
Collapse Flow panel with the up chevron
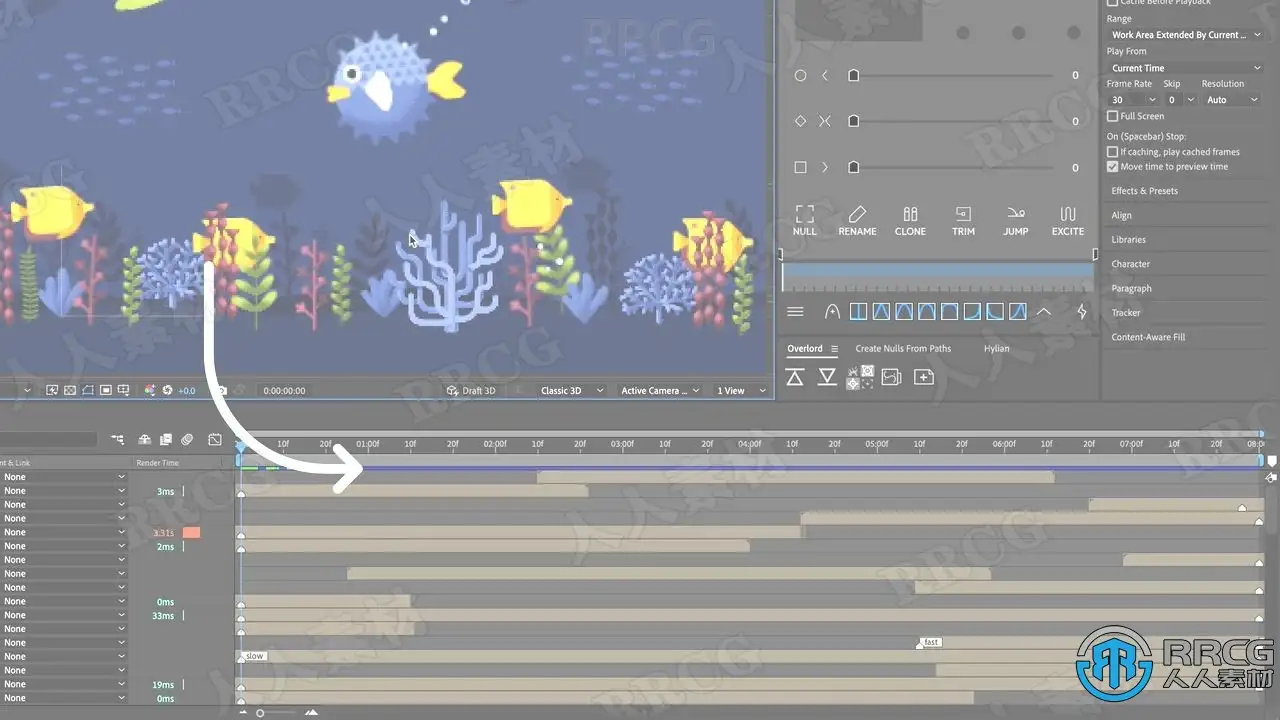click(x=1044, y=312)
